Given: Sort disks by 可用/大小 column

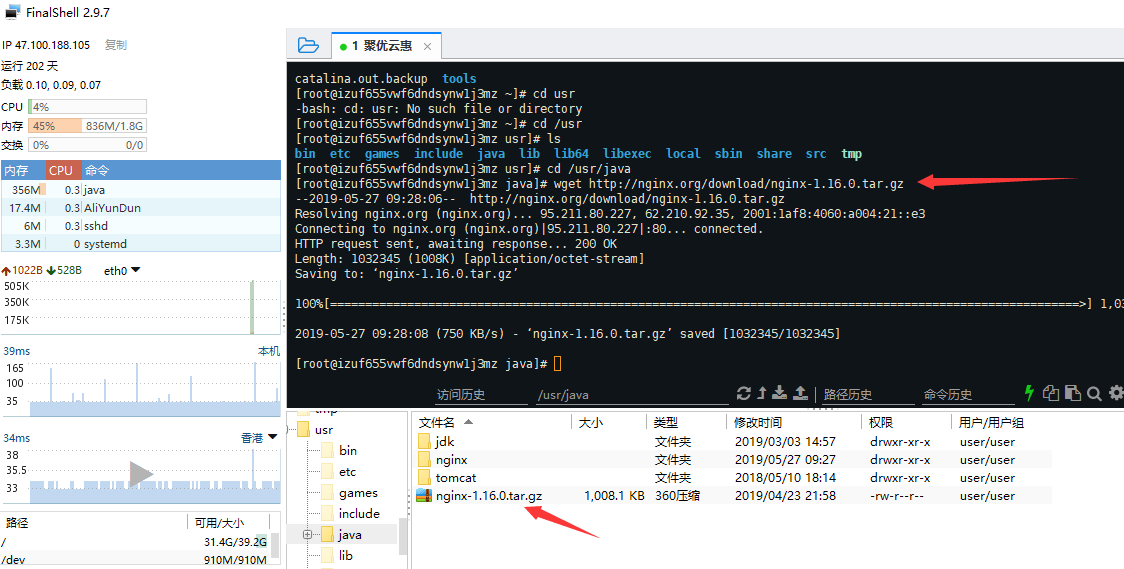Looking at the screenshot, I should click(x=226, y=522).
